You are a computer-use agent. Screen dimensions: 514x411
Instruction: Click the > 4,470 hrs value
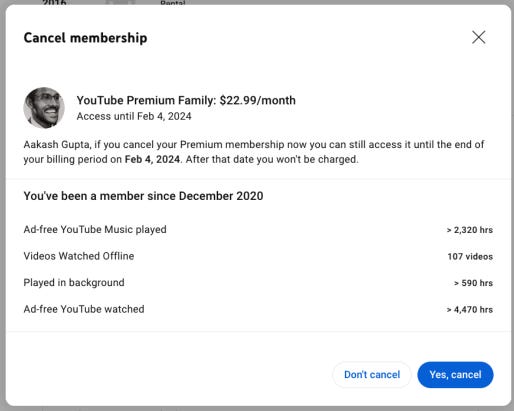point(470,310)
